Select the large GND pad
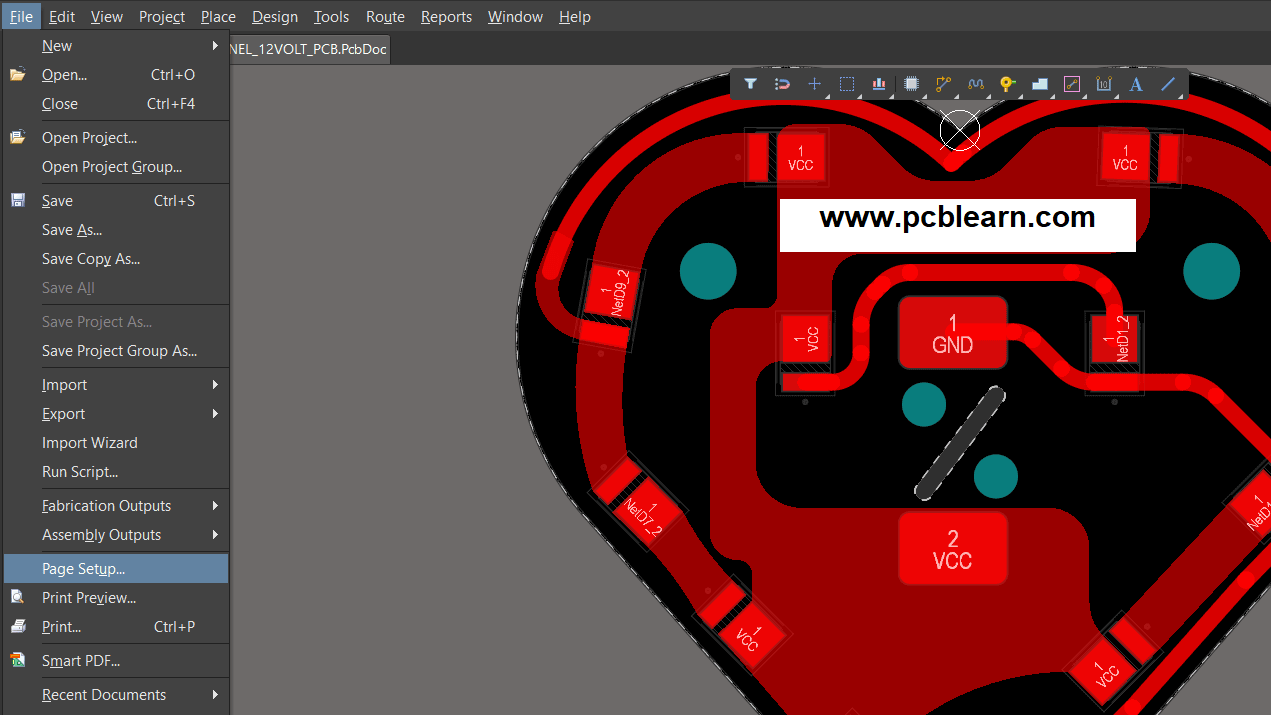The width and height of the screenshot is (1271, 715). click(x=952, y=334)
